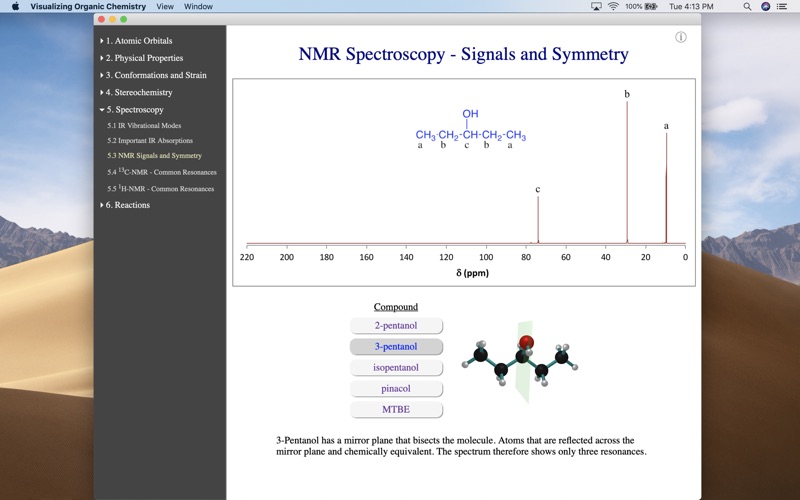Click the 5. Spectroscopy chapter label
This screenshot has height=500, width=800.
point(135,110)
